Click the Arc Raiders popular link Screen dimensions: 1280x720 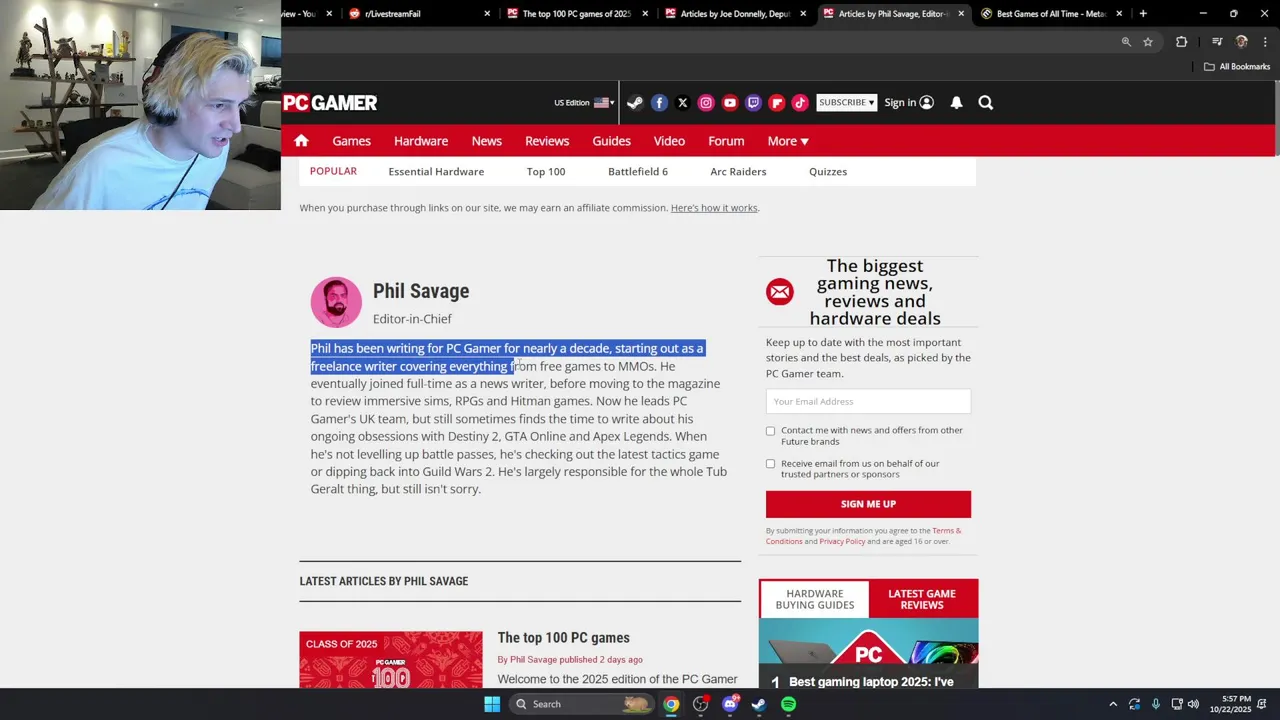coord(738,172)
